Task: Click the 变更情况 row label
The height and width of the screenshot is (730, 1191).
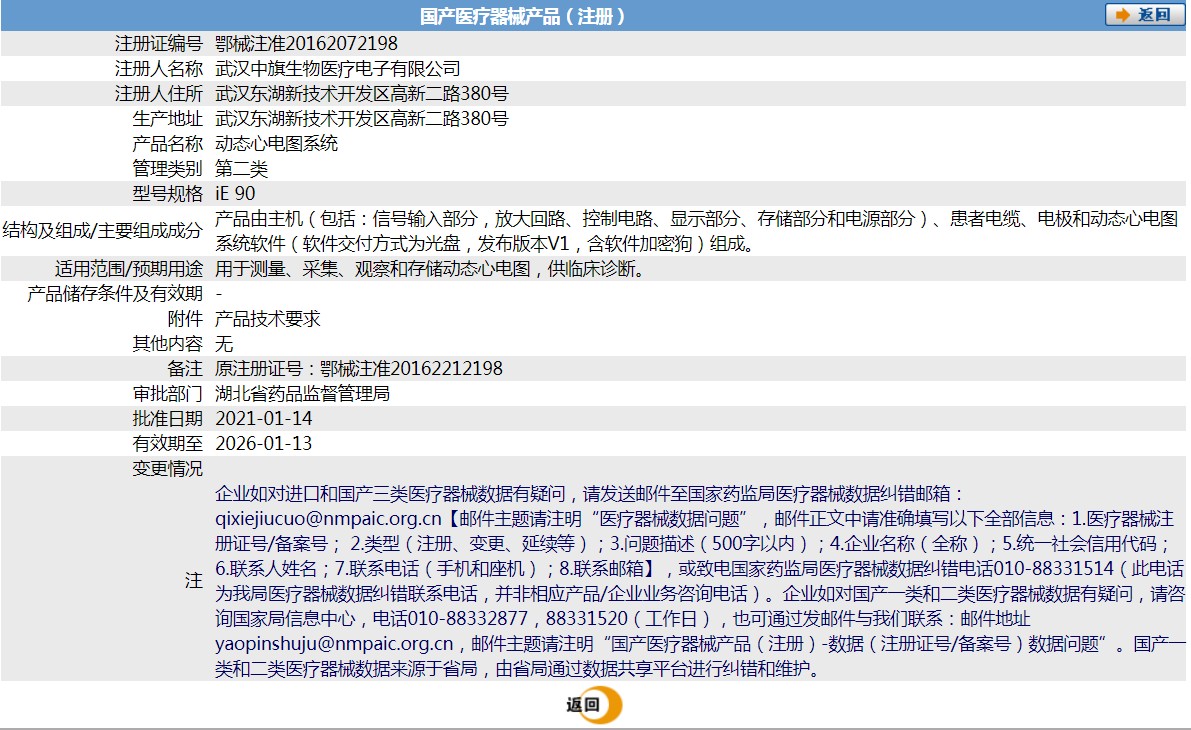Action: (x=168, y=468)
